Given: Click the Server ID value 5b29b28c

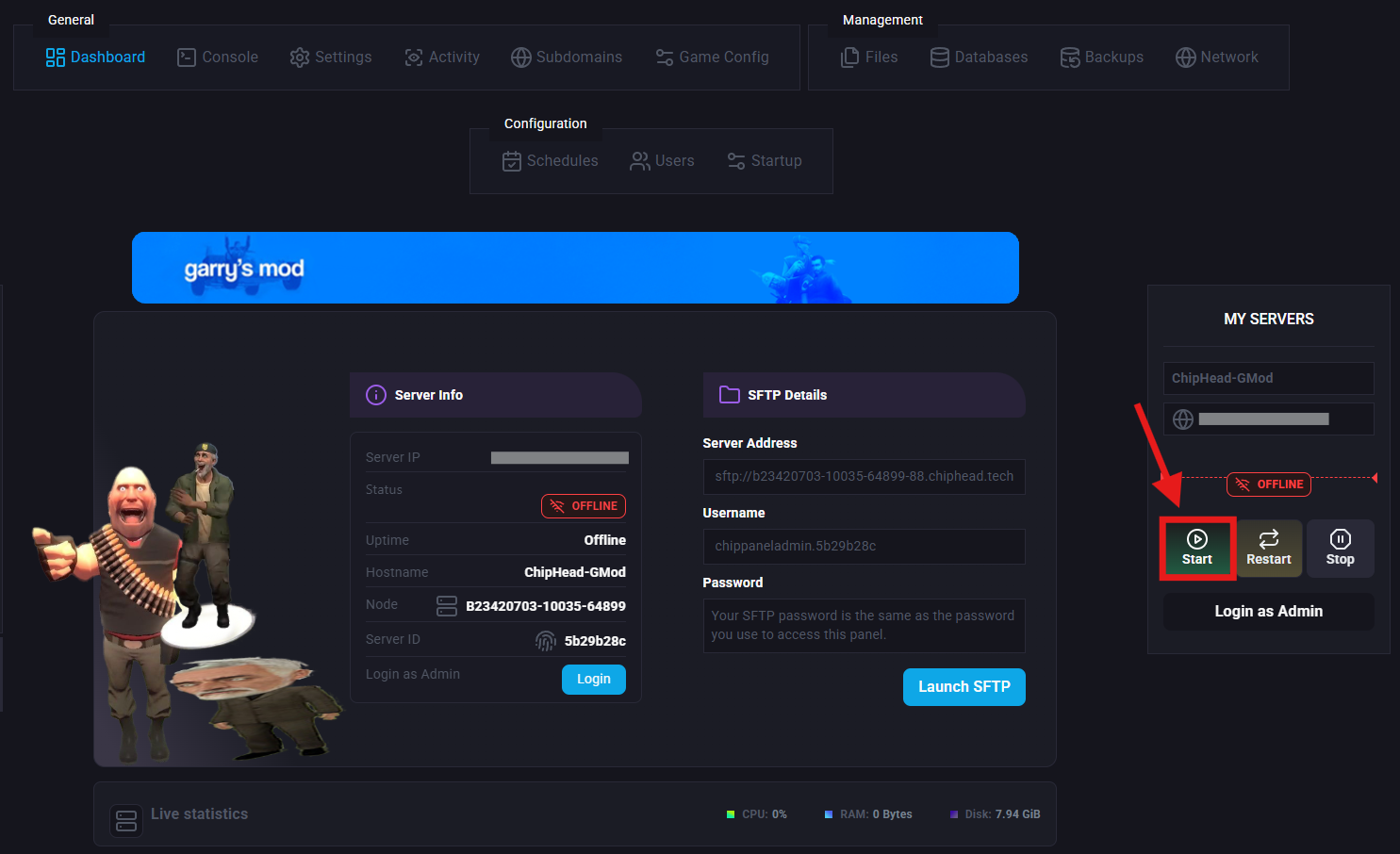Looking at the screenshot, I should pos(595,641).
